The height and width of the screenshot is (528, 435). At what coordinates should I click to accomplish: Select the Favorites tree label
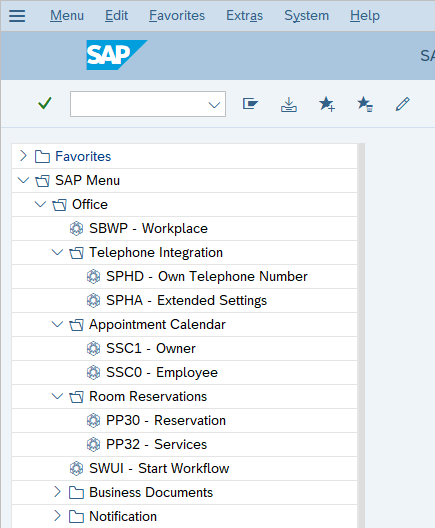(83, 157)
